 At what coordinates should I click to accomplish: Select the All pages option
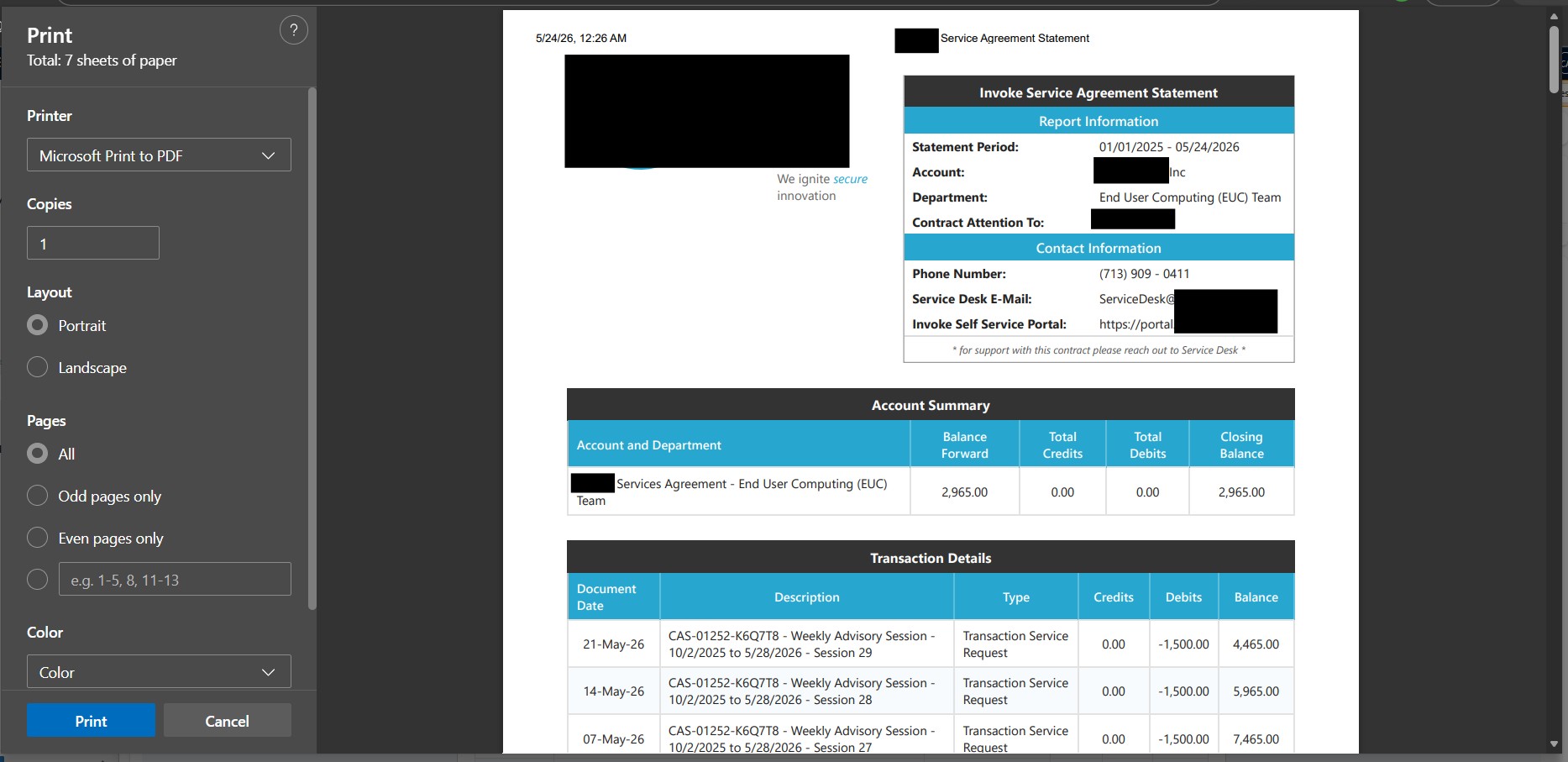pos(38,454)
